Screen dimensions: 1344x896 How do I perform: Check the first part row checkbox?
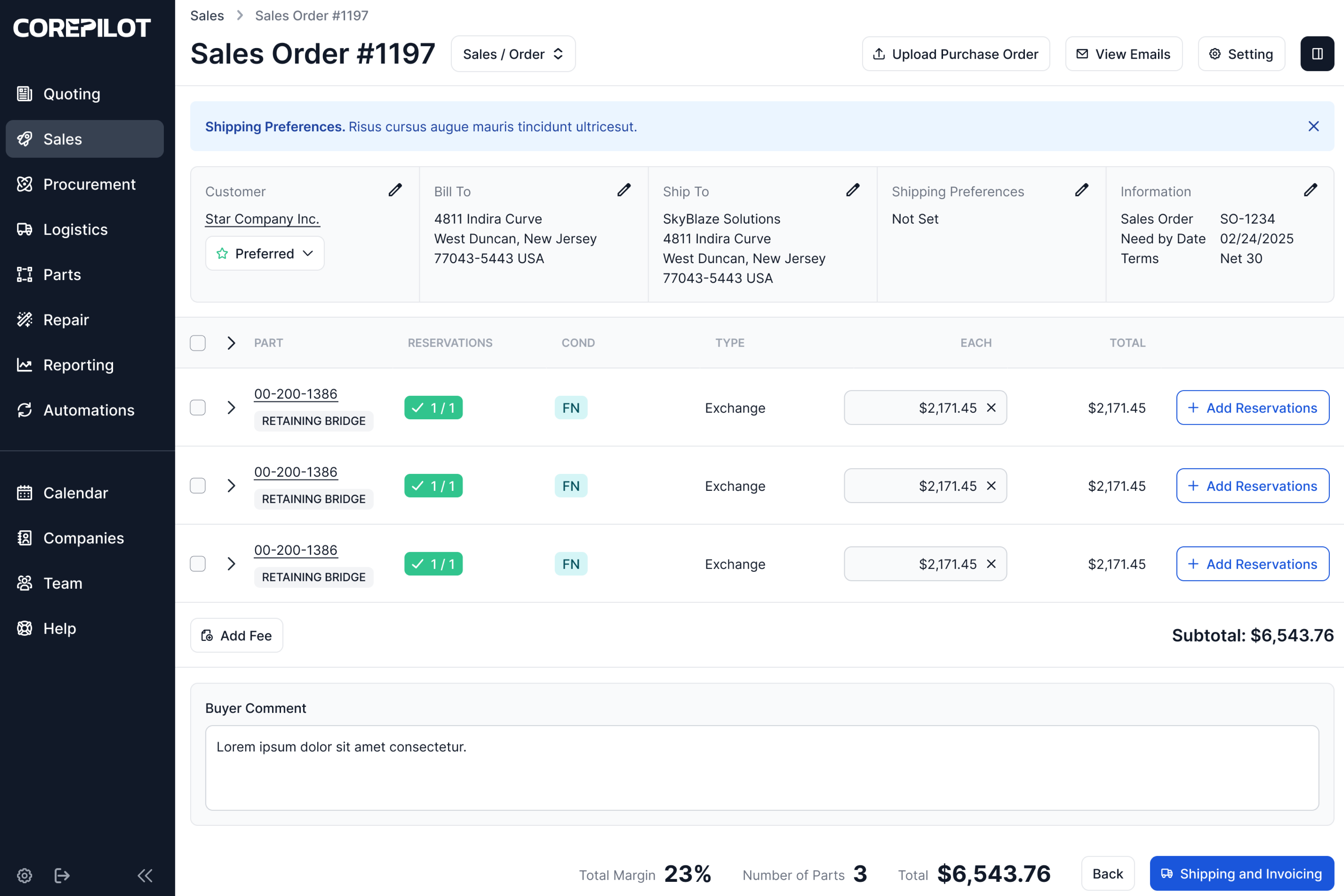[x=198, y=408]
